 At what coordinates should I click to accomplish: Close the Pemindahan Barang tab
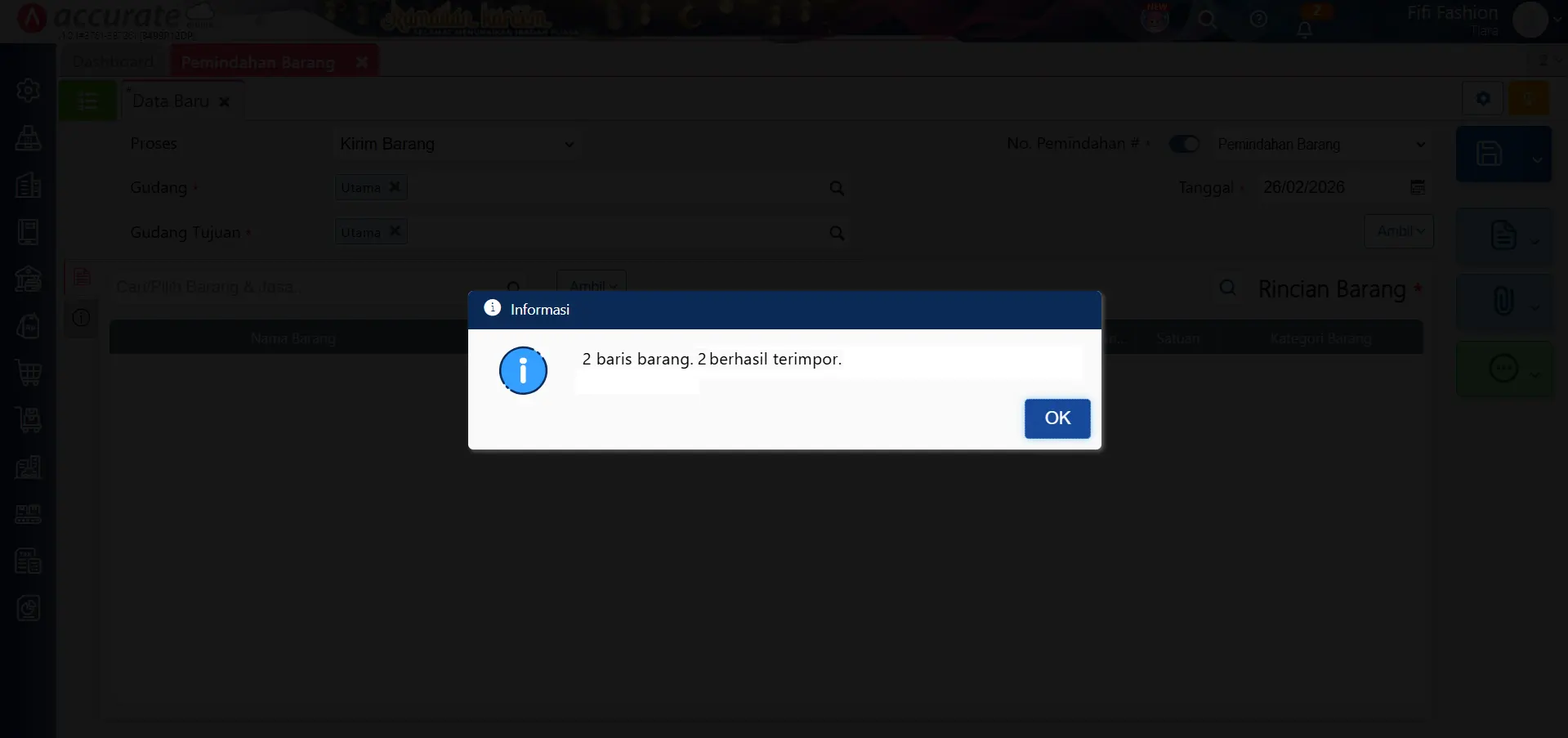click(362, 62)
